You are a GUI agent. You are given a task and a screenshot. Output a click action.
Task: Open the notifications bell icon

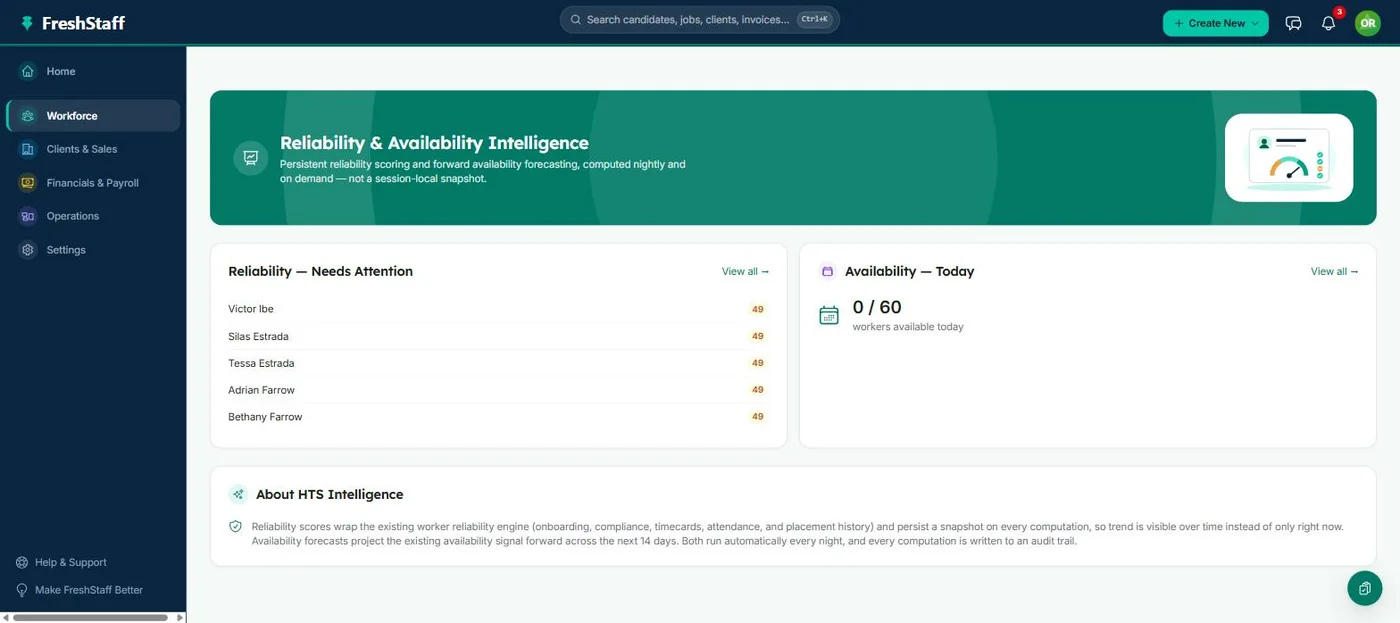1328,23
